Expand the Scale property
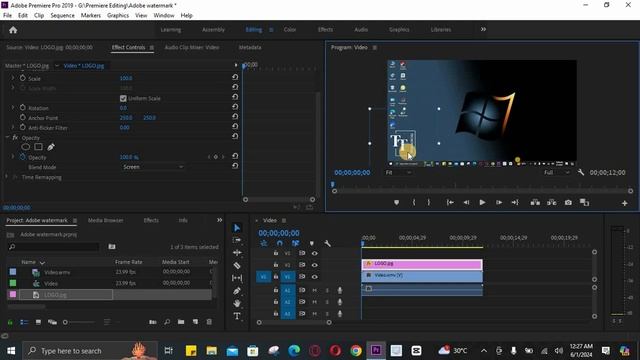The height and width of the screenshot is (360, 640). [x=13, y=78]
